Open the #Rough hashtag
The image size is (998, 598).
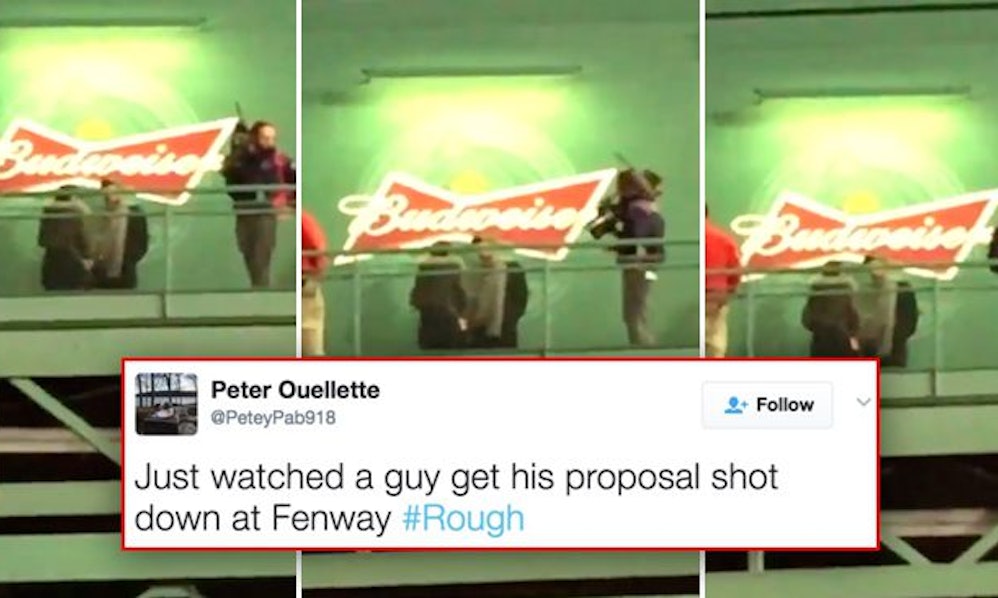pyautogui.click(x=463, y=518)
